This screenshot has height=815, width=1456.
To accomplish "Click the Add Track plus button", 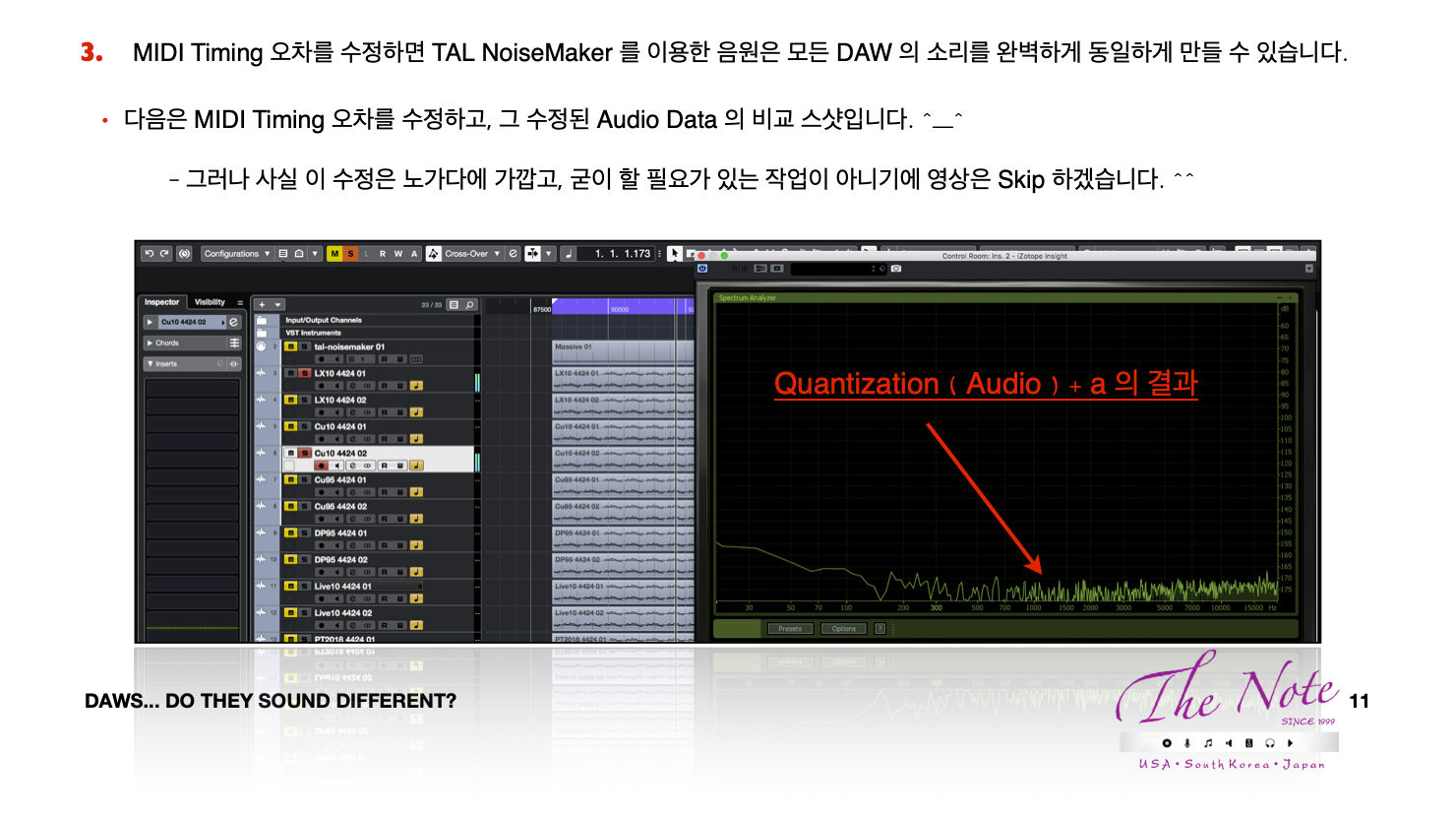I will pos(262,305).
